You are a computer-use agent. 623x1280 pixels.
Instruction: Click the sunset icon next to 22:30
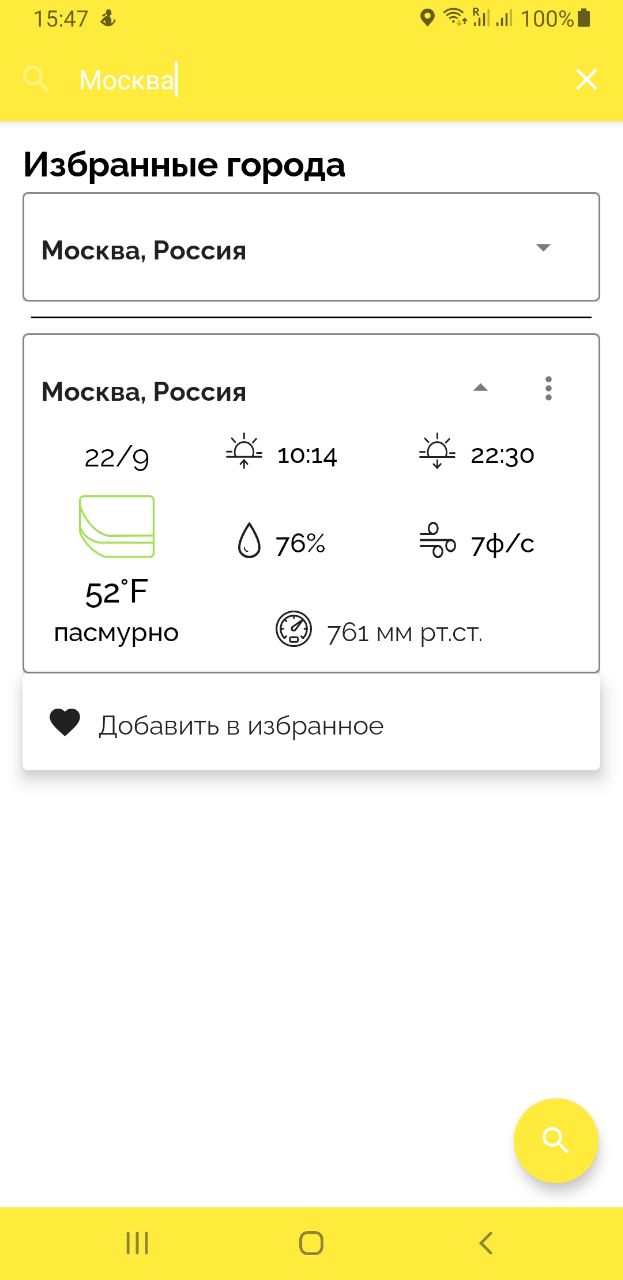coord(437,451)
